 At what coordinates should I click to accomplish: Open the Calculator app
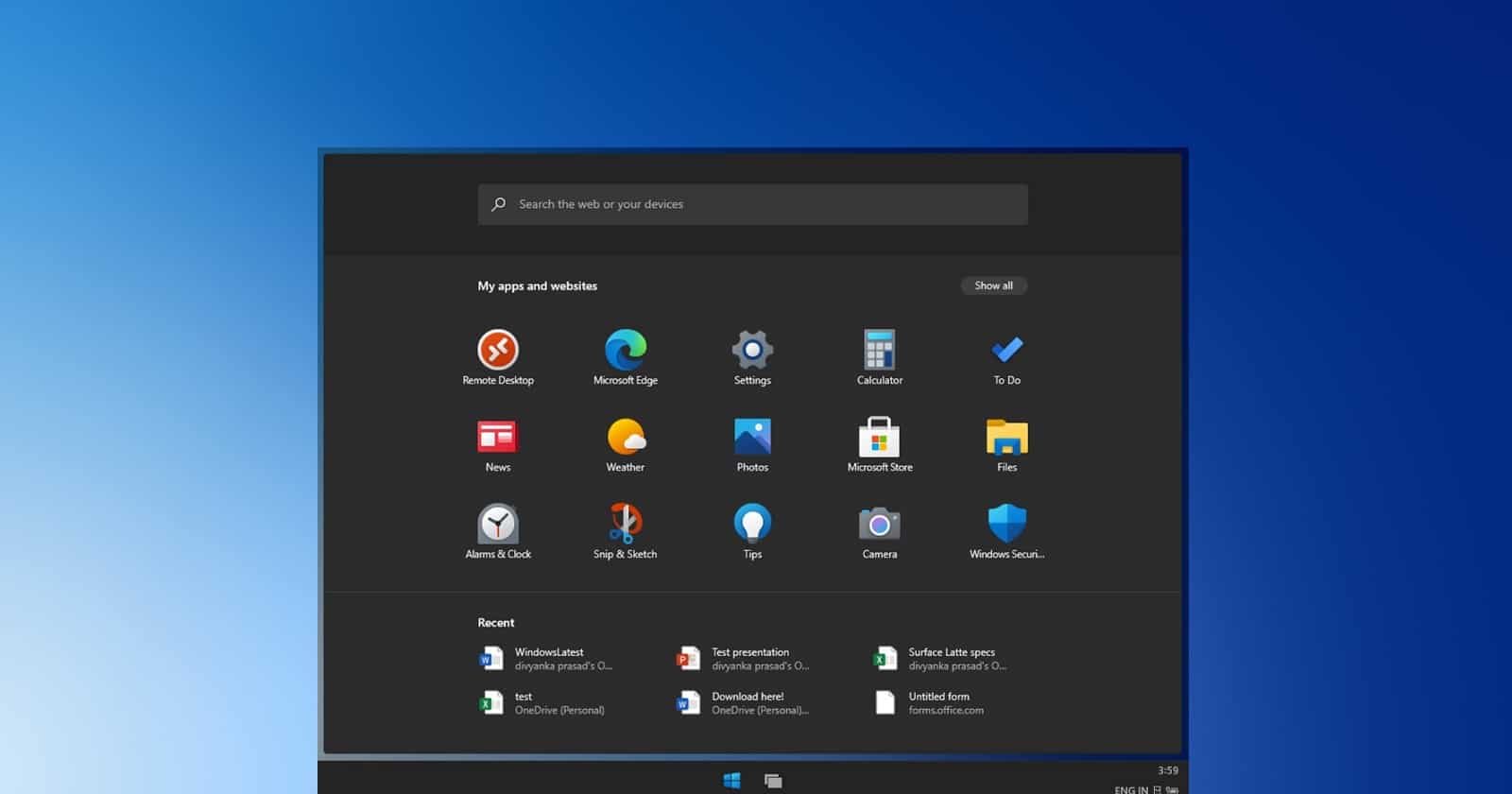coord(880,357)
